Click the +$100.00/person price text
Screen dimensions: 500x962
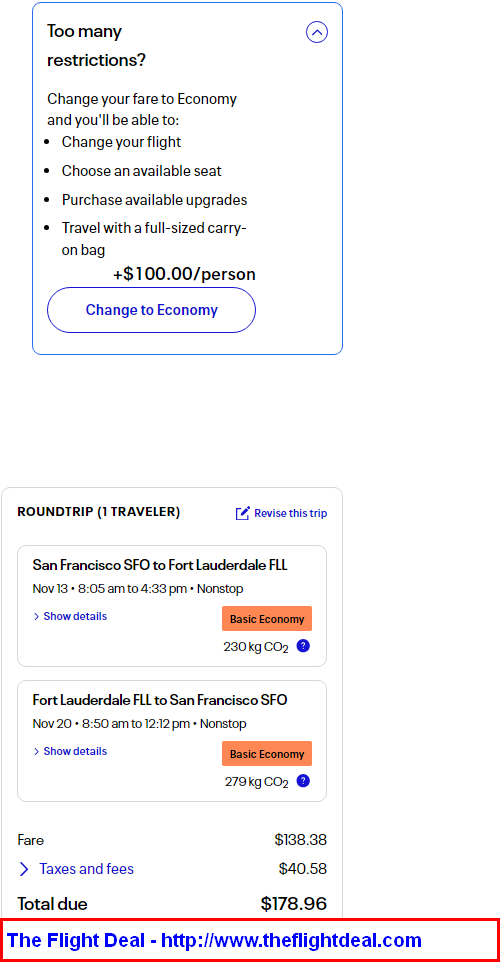184,274
